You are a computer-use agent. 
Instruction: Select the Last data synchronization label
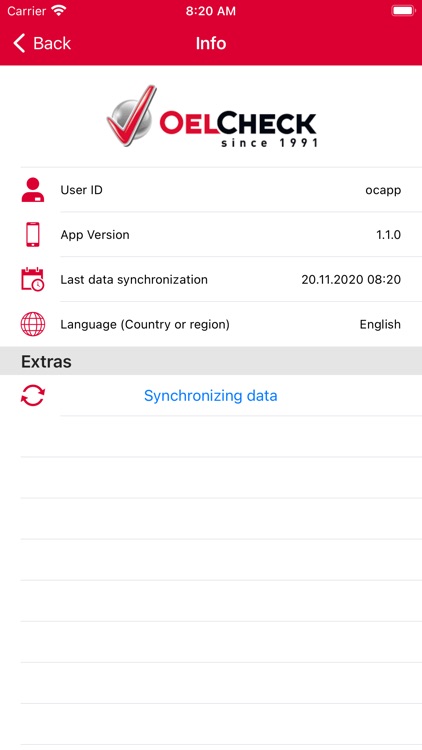point(134,280)
